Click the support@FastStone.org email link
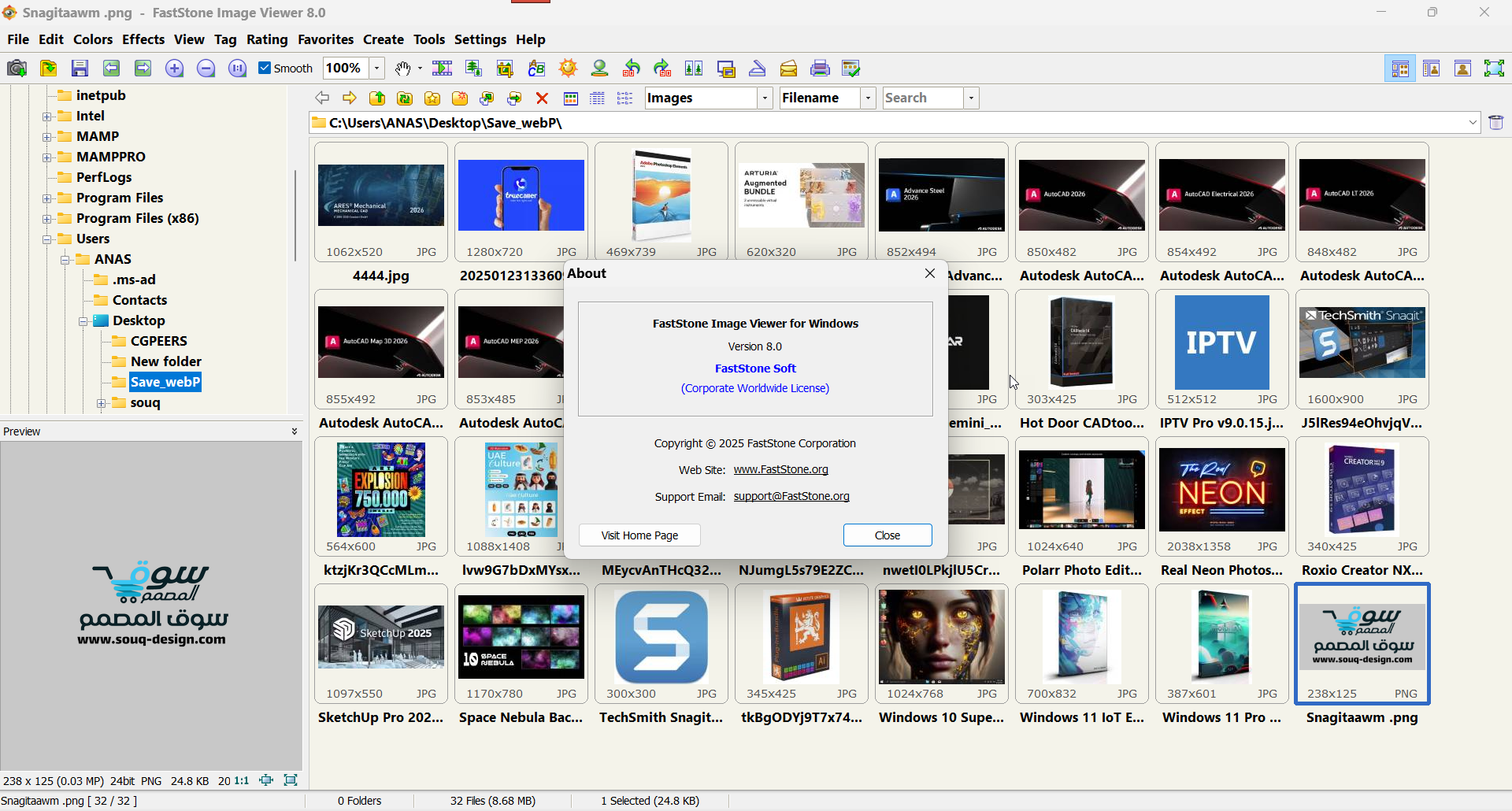The image size is (1512, 811). [791, 496]
